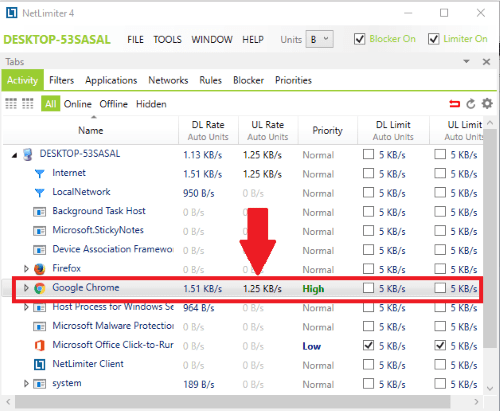Open the FILE menu

click(135, 40)
